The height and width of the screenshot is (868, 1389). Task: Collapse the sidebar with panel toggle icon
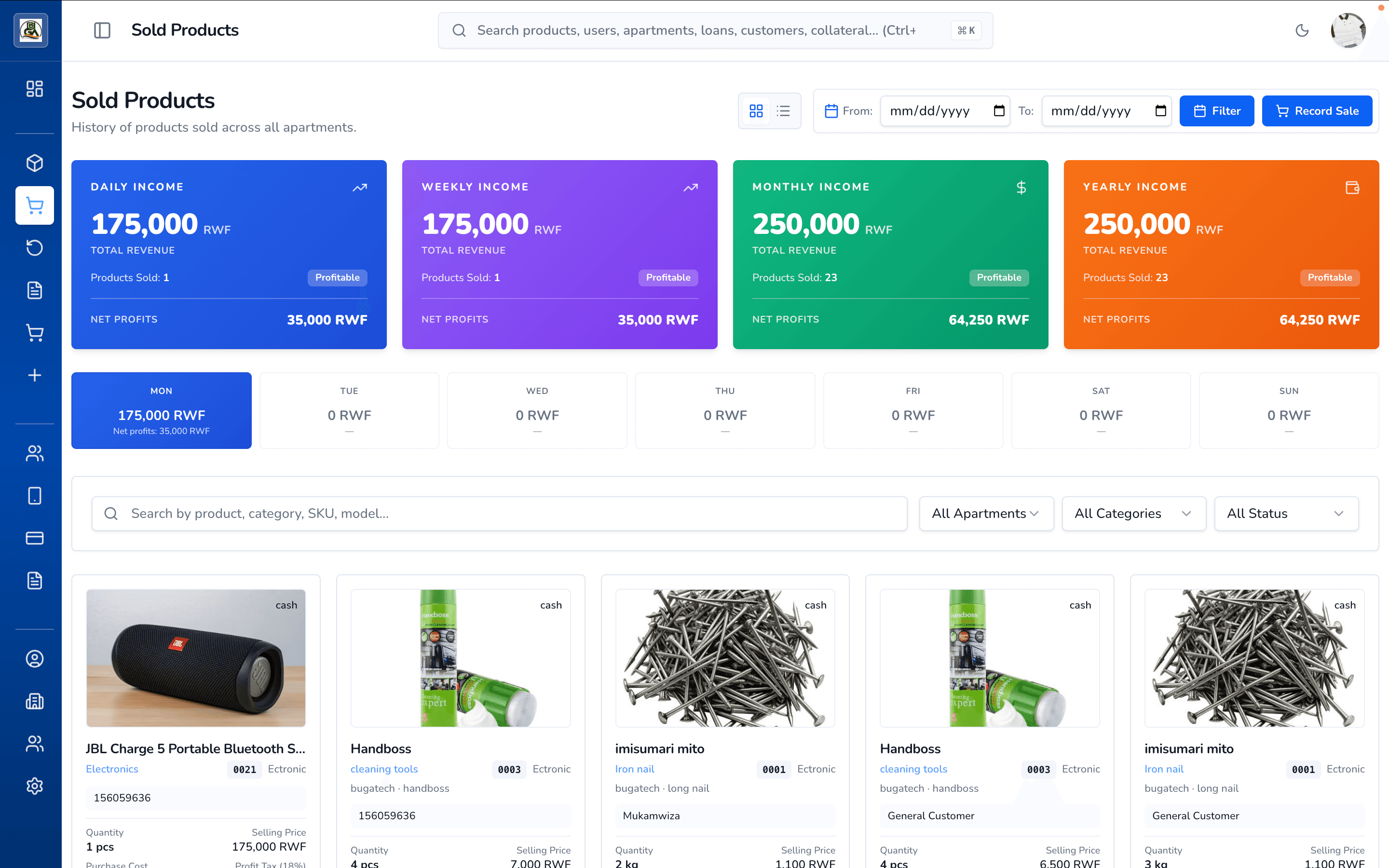point(102,30)
